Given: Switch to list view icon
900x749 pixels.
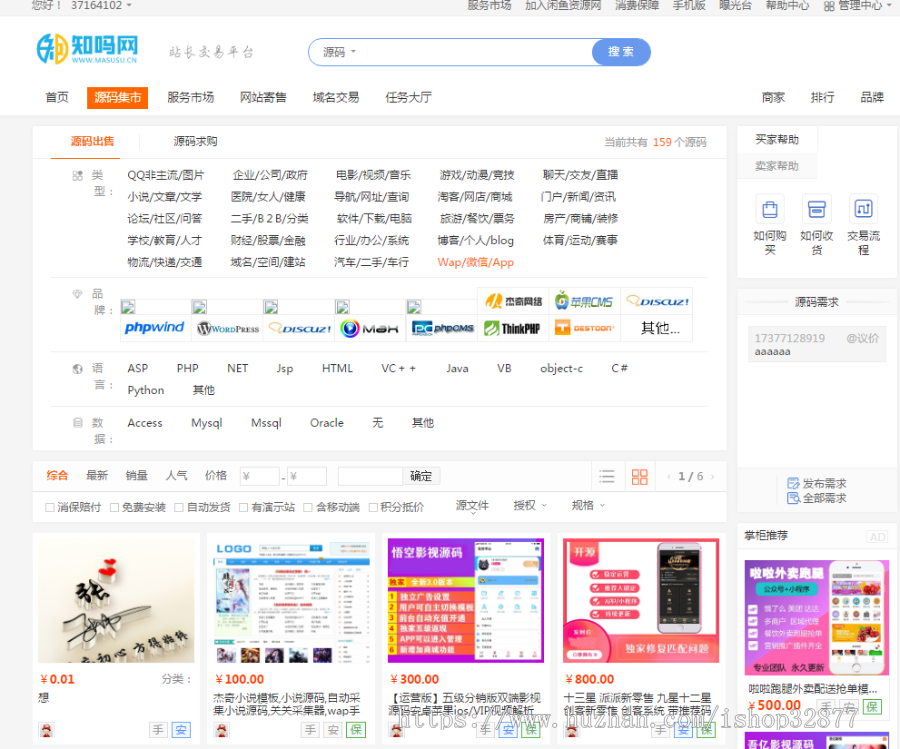Looking at the screenshot, I should 607,476.
